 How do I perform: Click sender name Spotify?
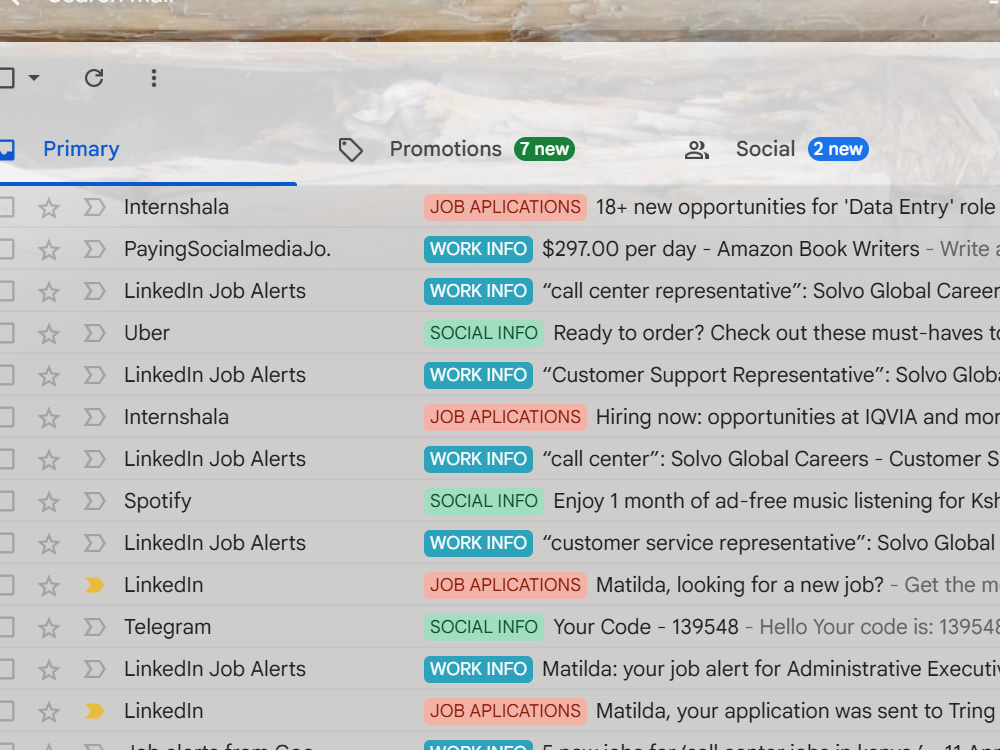(x=158, y=501)
